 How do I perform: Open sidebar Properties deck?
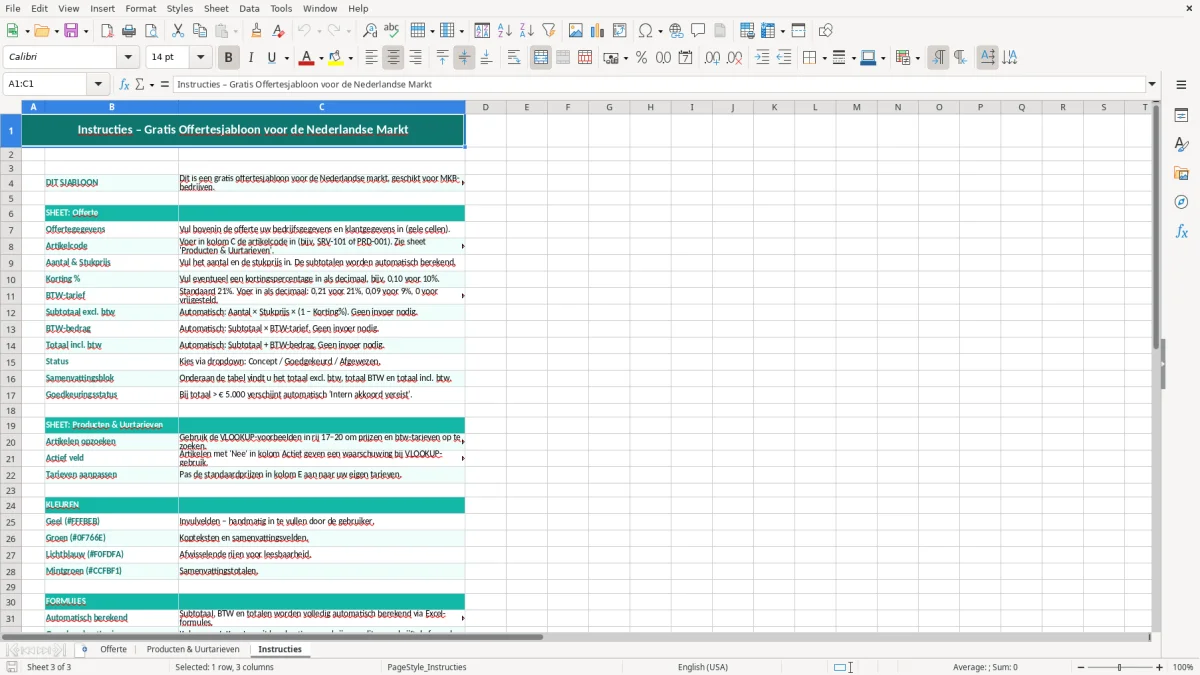click(1181, 115)
